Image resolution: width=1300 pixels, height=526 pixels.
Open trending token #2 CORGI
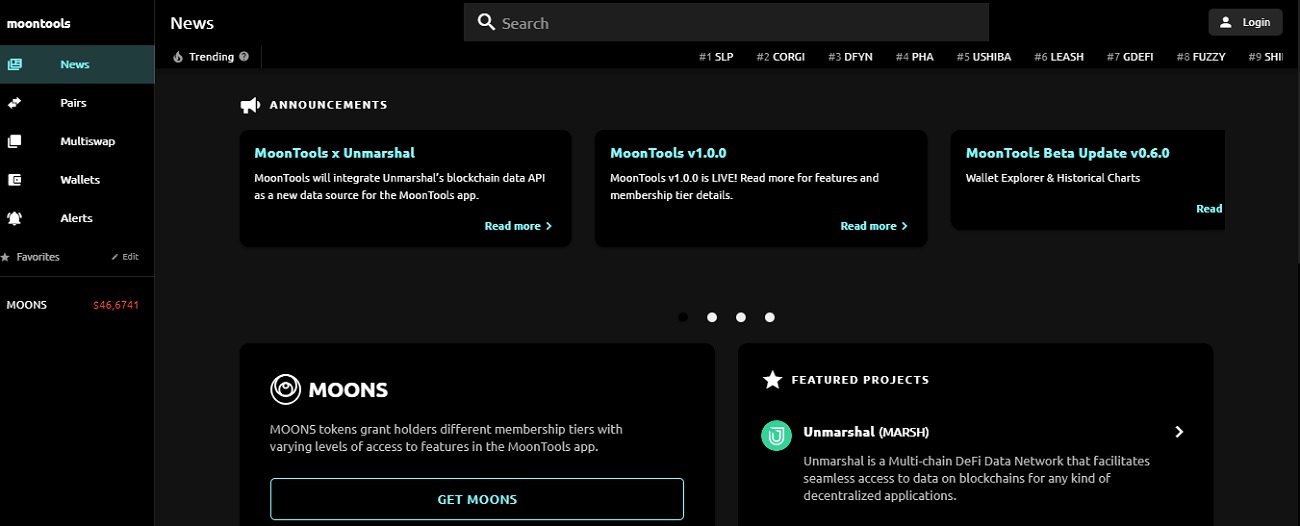[781, 57]
